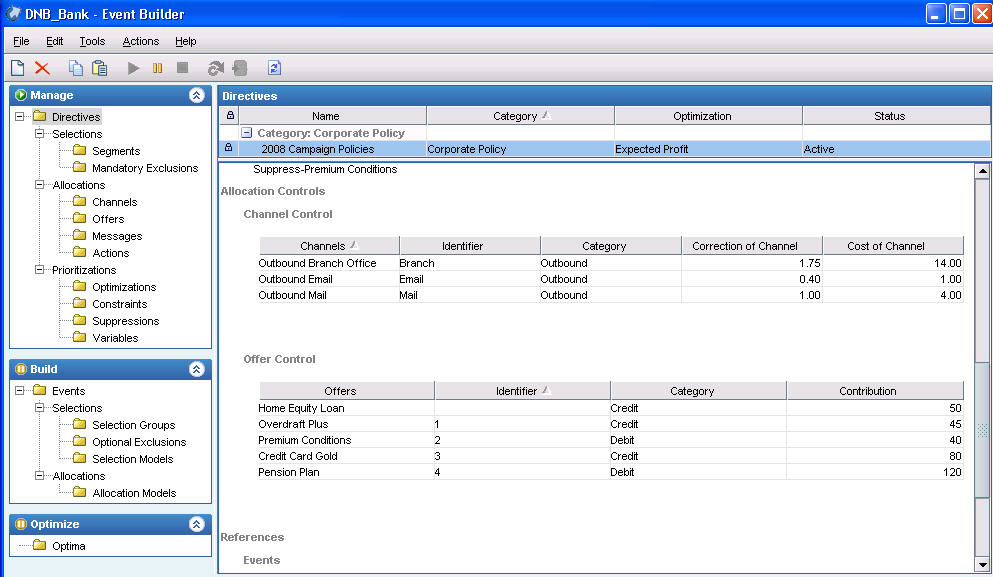Open the Allocation Models folder
The image size is (993, 577).
[124, 493]
